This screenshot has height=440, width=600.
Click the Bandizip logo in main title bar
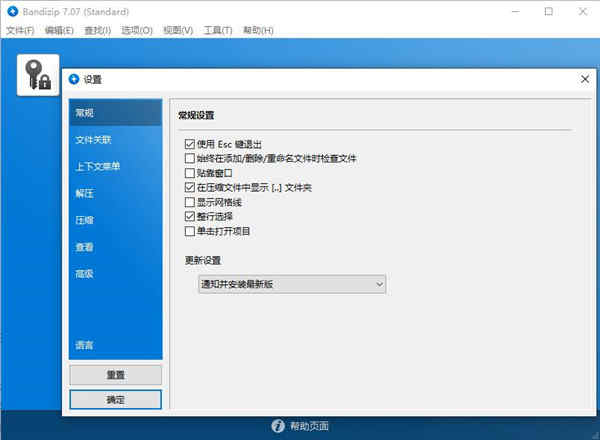[x=13, y=12]
